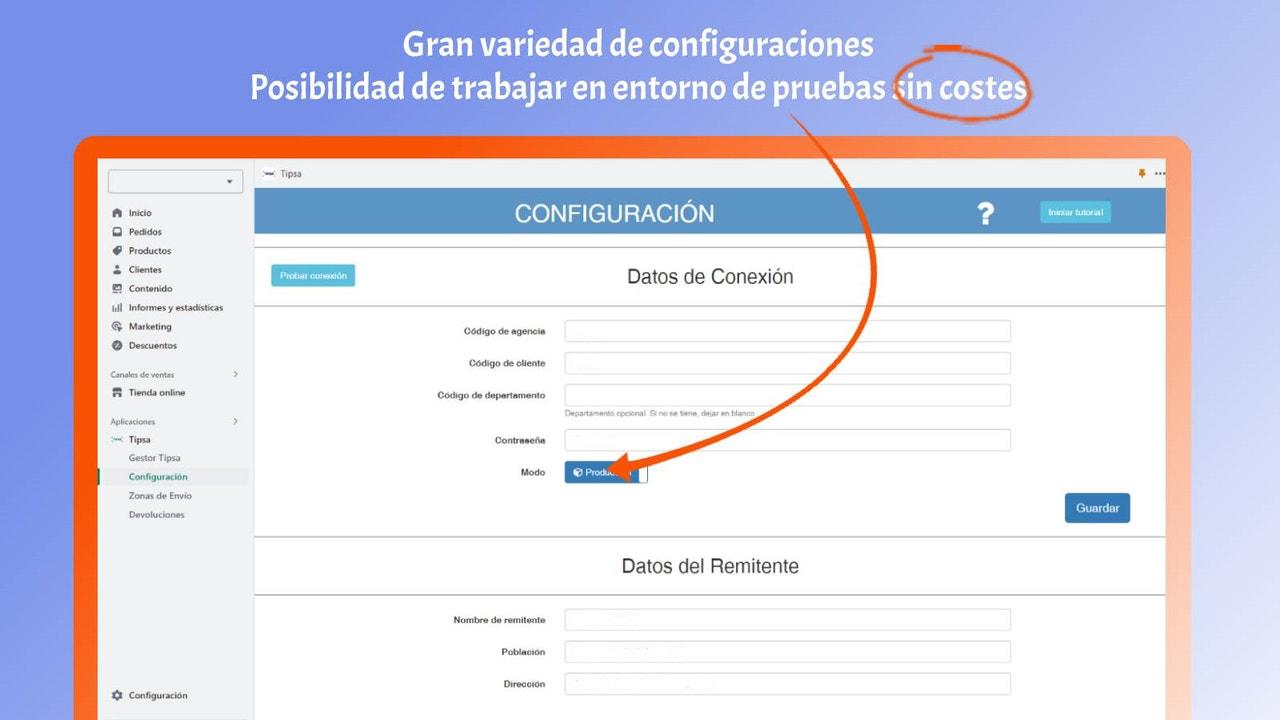Click the Clientes person icon
This screenshot has height=720, width=1280.
tap(117, 270)
